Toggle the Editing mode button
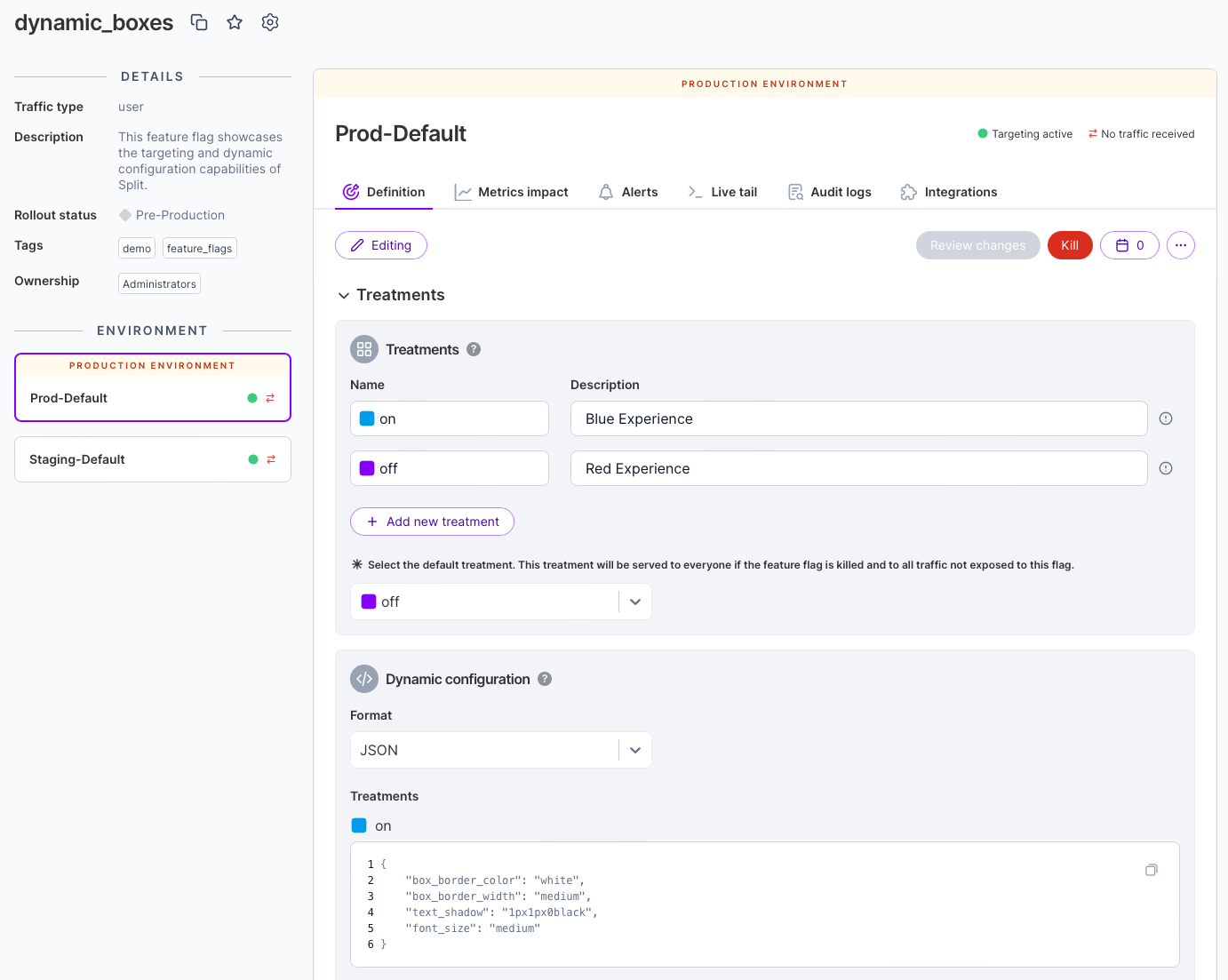This screenshot has height=980, width=1228. pos(381,245)
